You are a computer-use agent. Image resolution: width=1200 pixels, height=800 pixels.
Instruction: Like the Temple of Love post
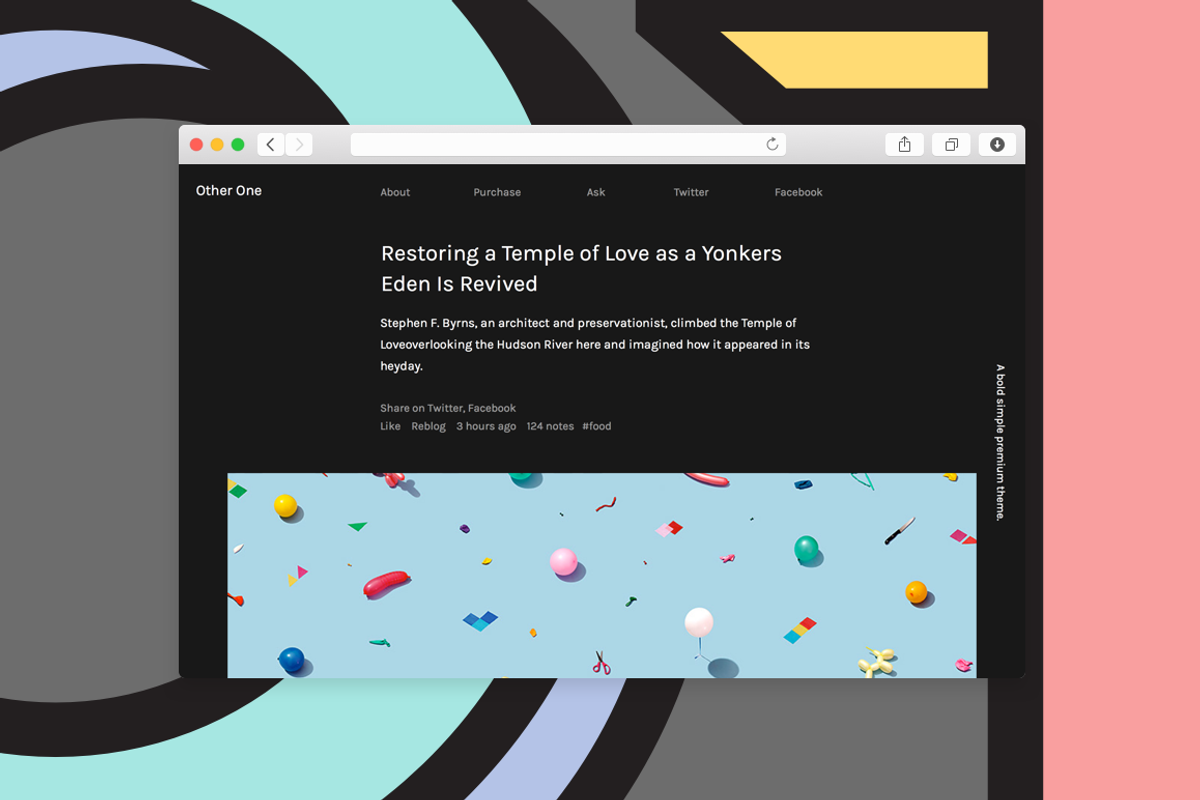pyautogui.click(x=390, y=426)
